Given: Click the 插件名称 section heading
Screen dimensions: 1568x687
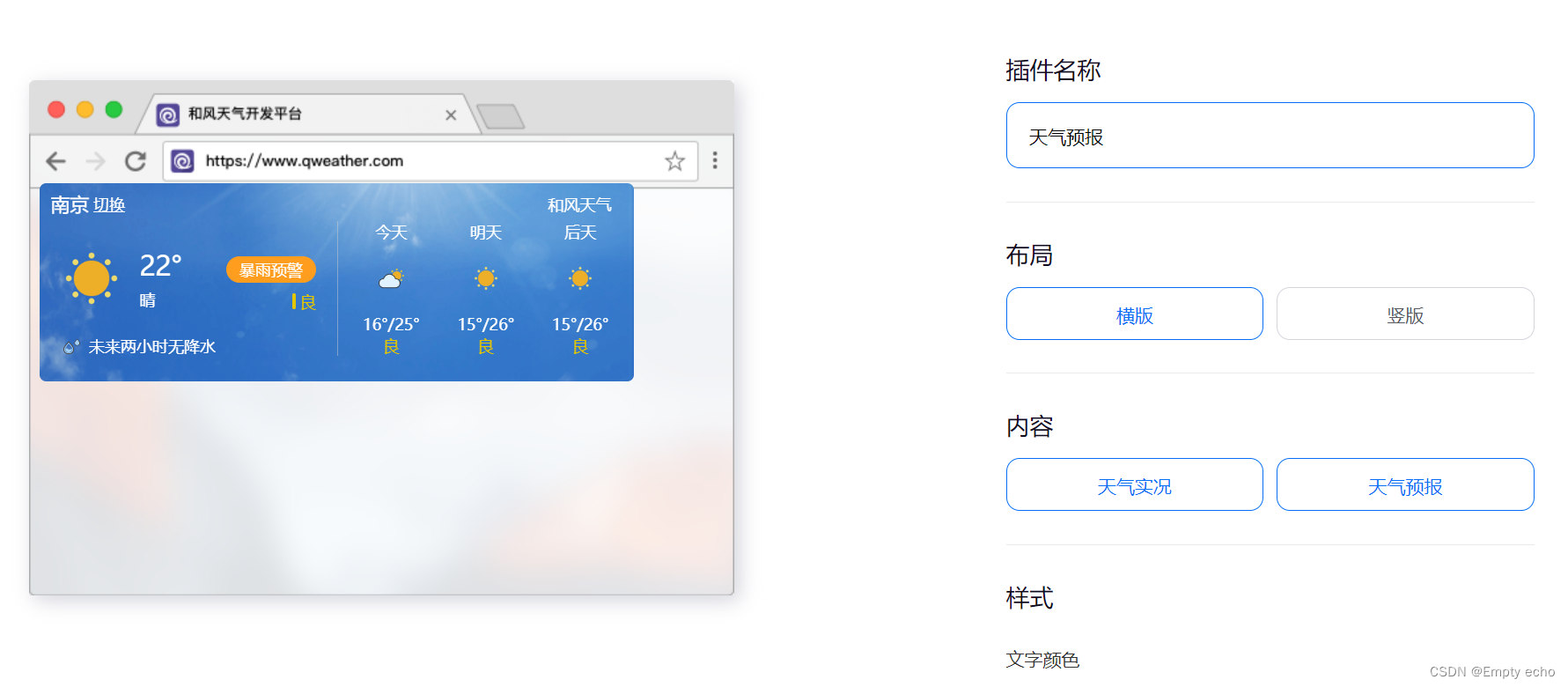Looking at the screenshot, I should [1053, 70].
